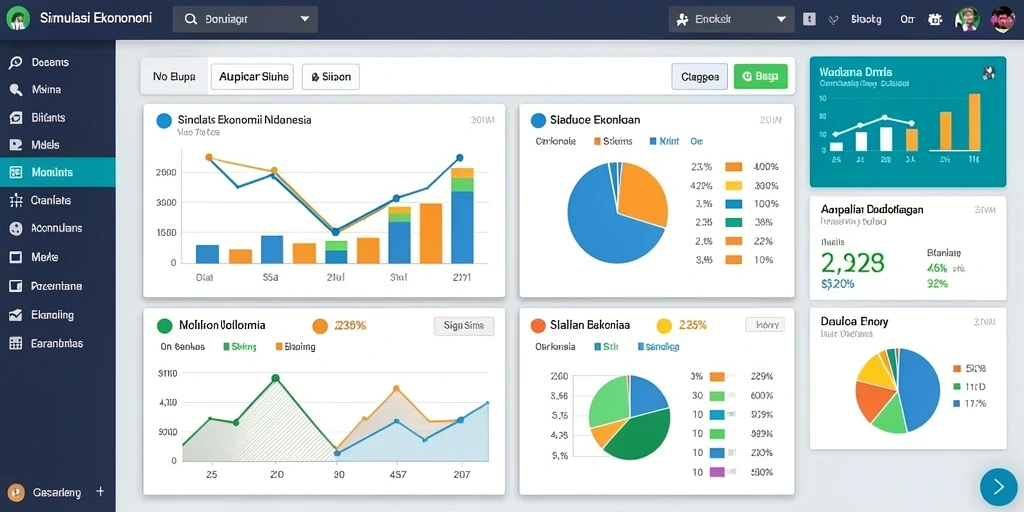
Task: Click the Sign Sims dropdown button
Action: [464, 326]
